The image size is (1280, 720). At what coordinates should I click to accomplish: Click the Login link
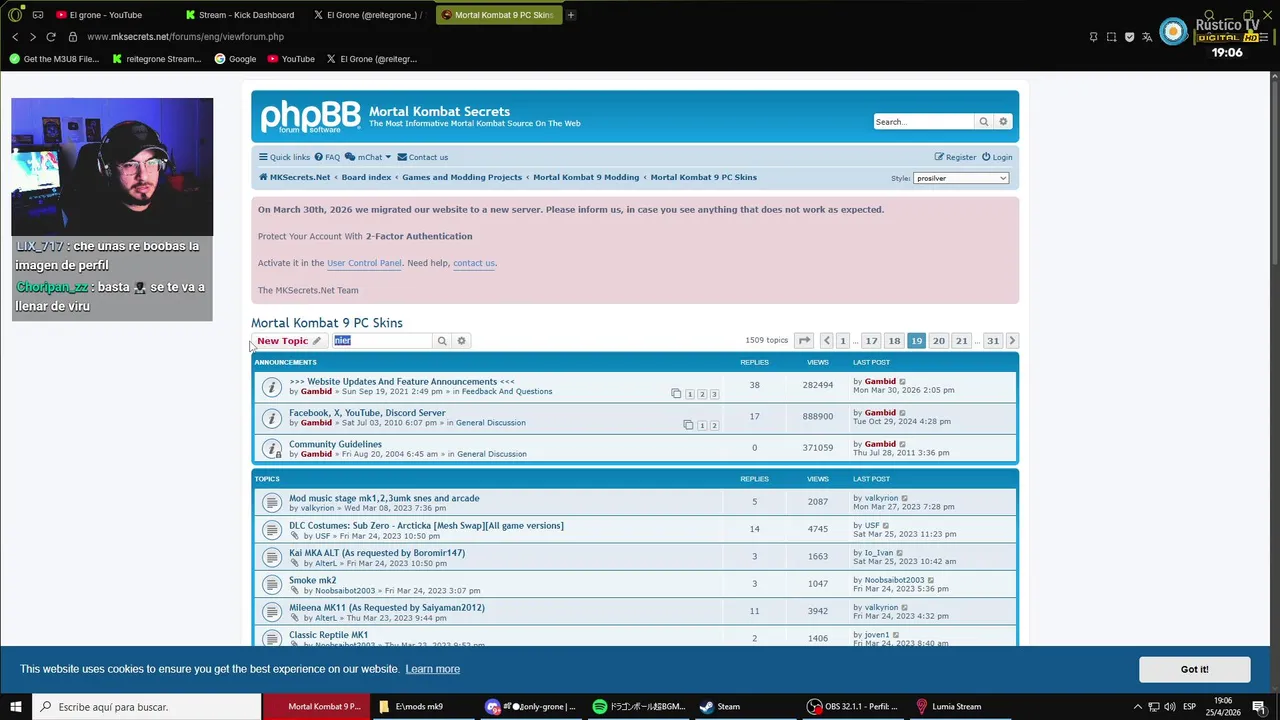(x=997, y=157)
